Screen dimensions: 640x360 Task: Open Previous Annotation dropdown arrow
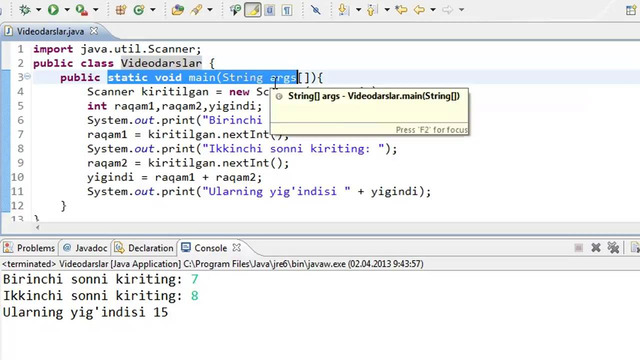(386, 10)
